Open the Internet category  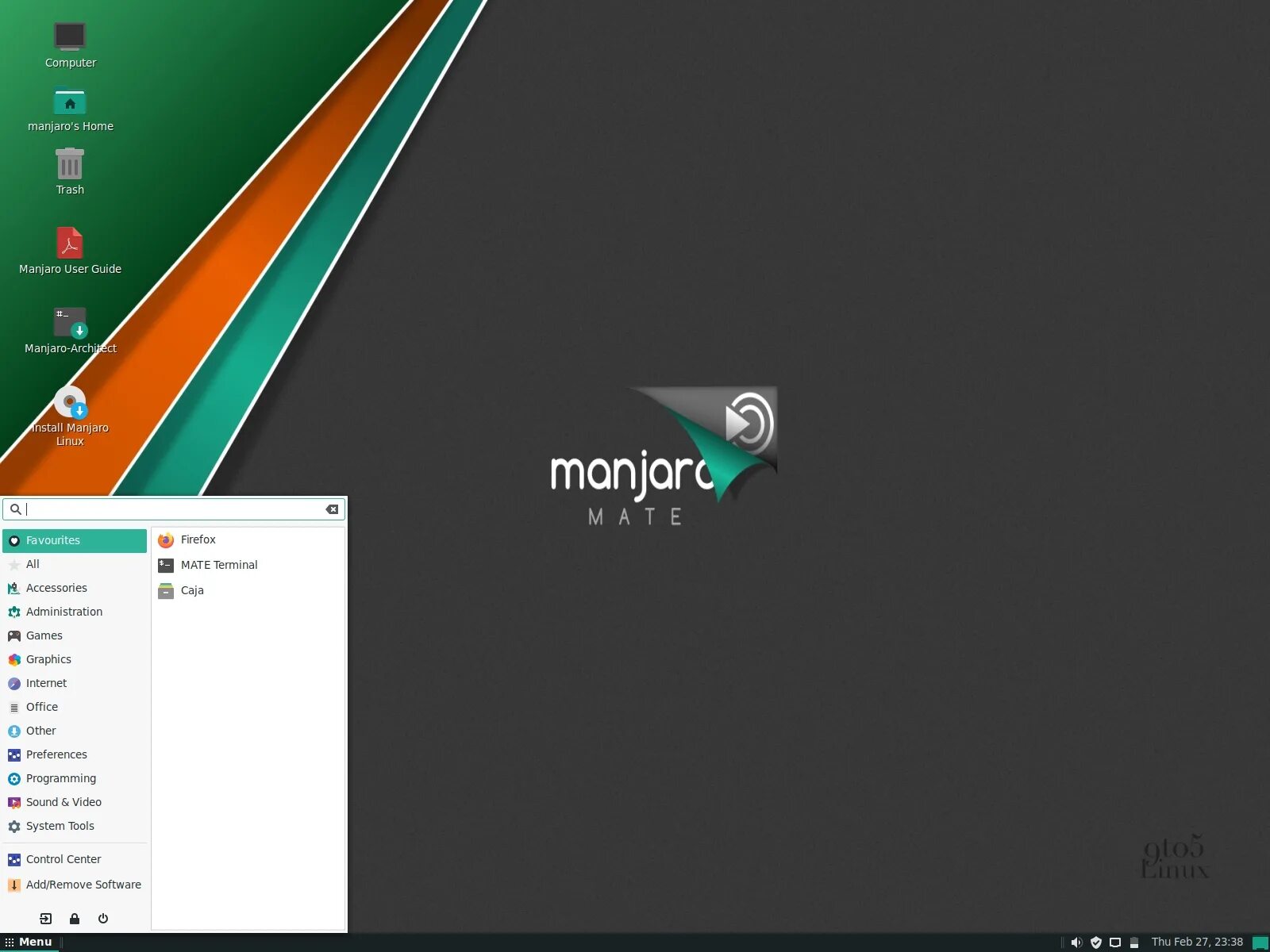[75, 683]
